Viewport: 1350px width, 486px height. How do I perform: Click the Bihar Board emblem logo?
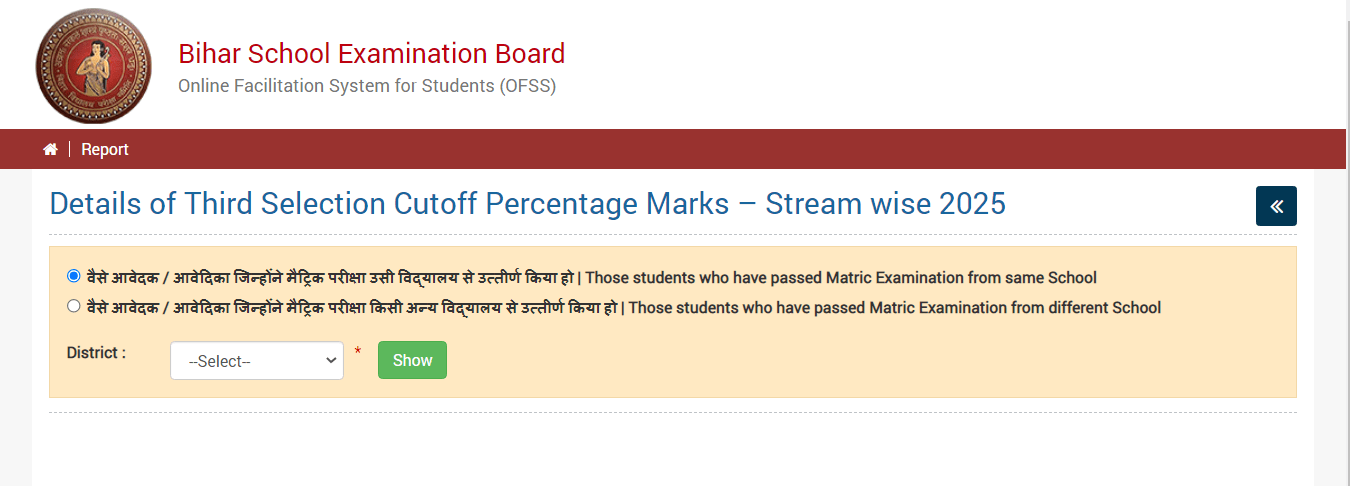click(x=93, y=66)
